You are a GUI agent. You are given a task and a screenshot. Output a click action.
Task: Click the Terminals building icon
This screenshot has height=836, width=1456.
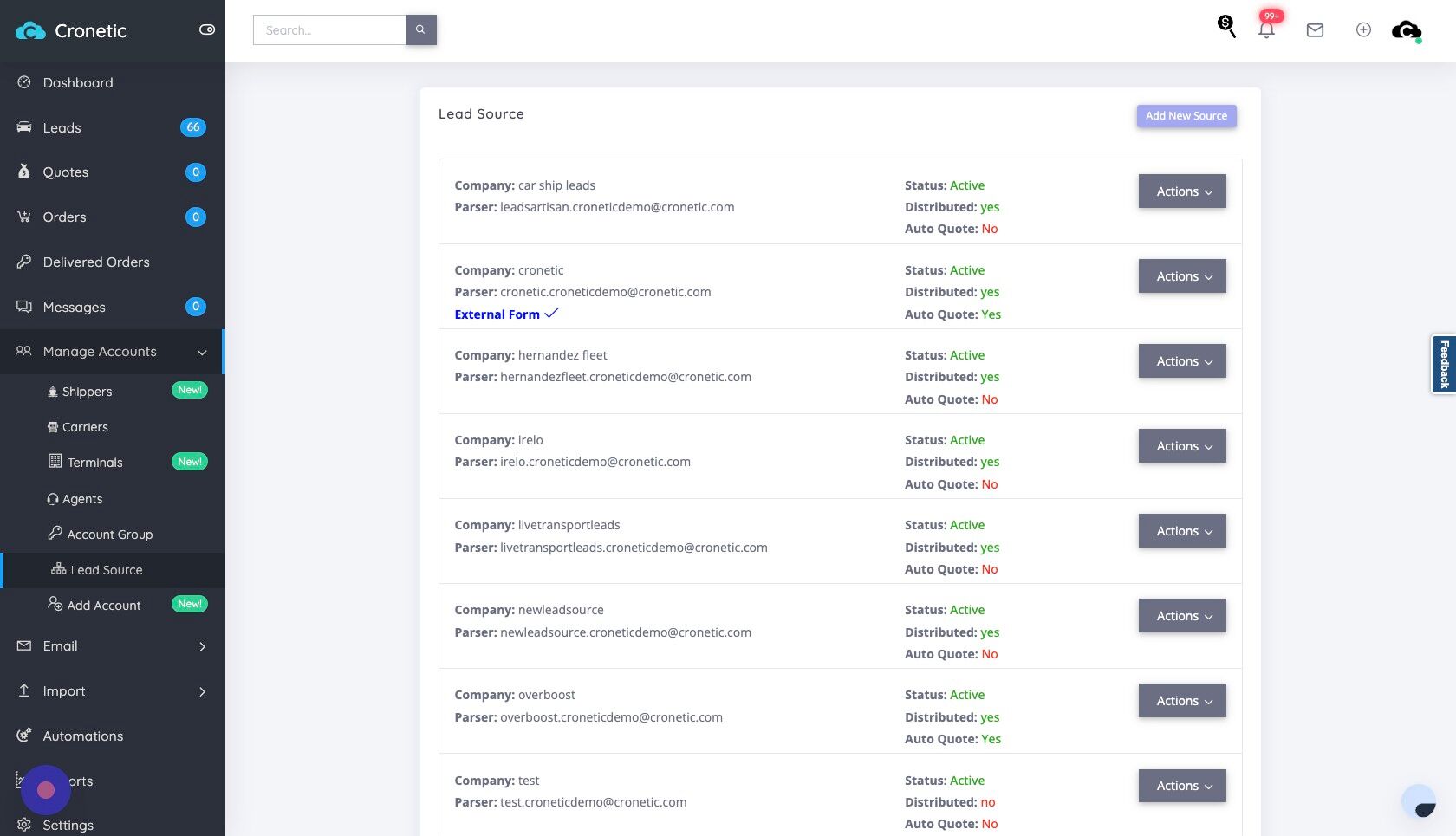(55, 461)
